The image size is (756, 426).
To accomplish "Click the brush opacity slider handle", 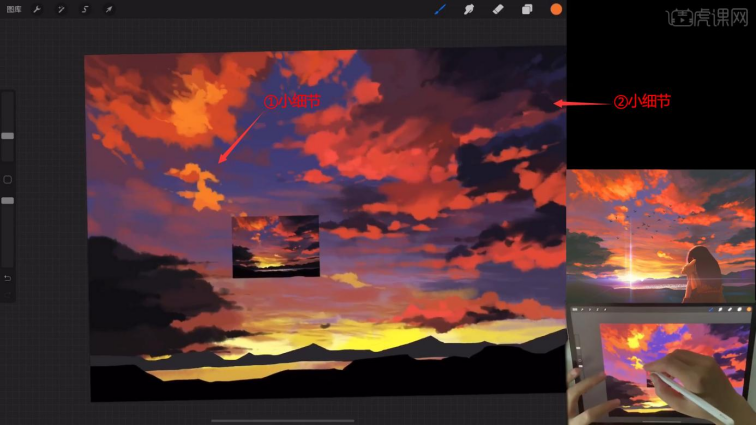I will click(7, 200).
